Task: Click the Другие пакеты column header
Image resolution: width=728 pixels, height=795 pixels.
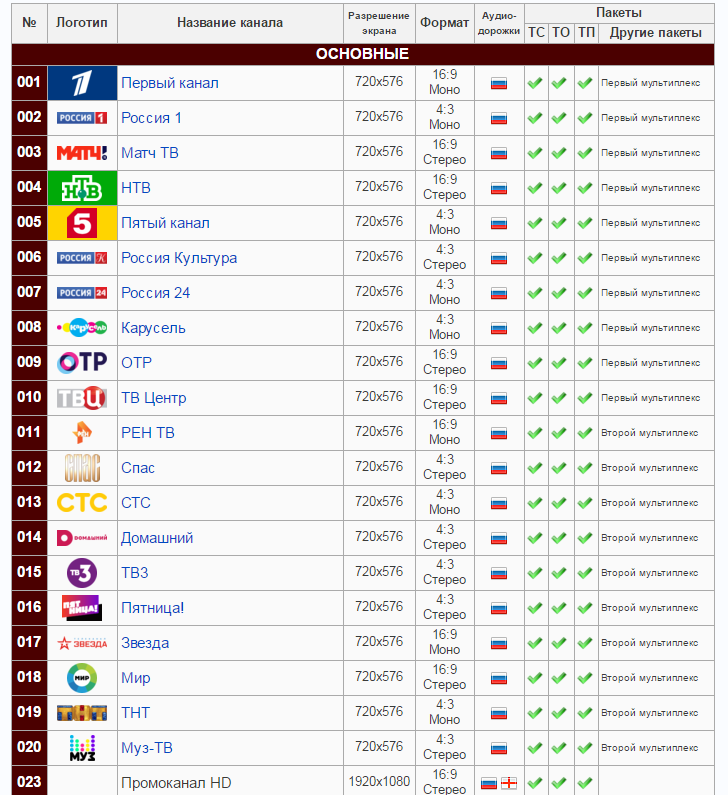Action: tap(656, 33)
